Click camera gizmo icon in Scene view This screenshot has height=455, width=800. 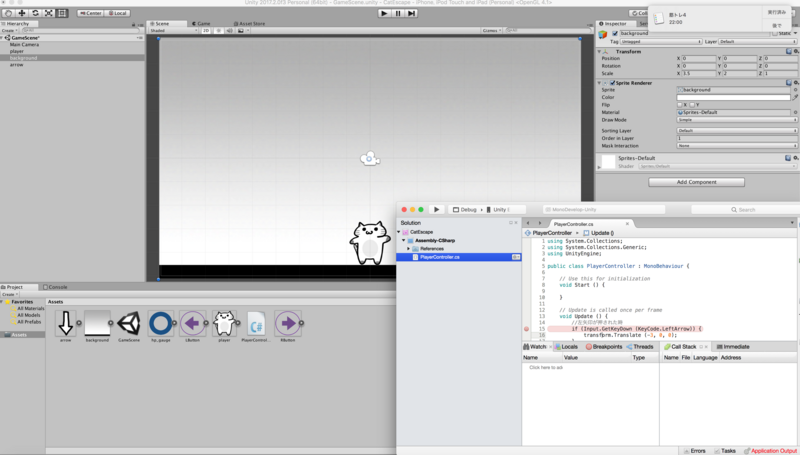[370, 159]
